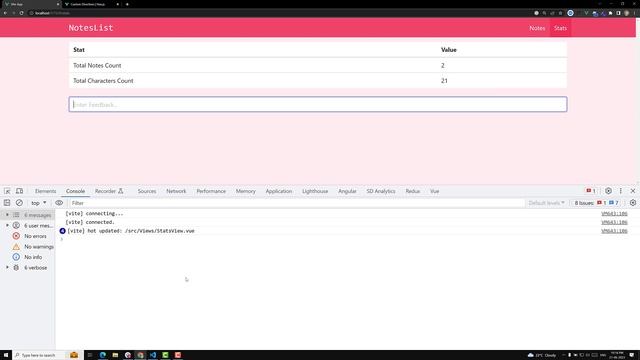
Task: Open source link of hot updated message
Action: point(614,231)
